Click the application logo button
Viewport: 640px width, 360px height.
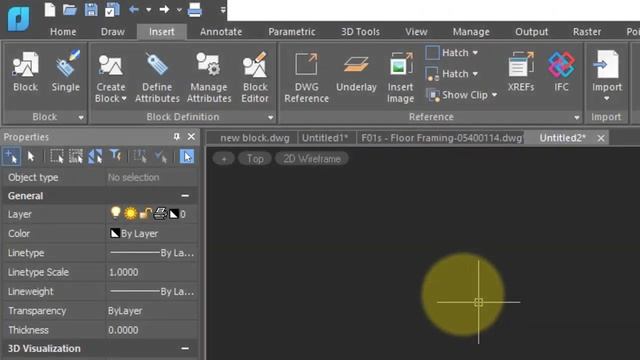pos(19,18)
